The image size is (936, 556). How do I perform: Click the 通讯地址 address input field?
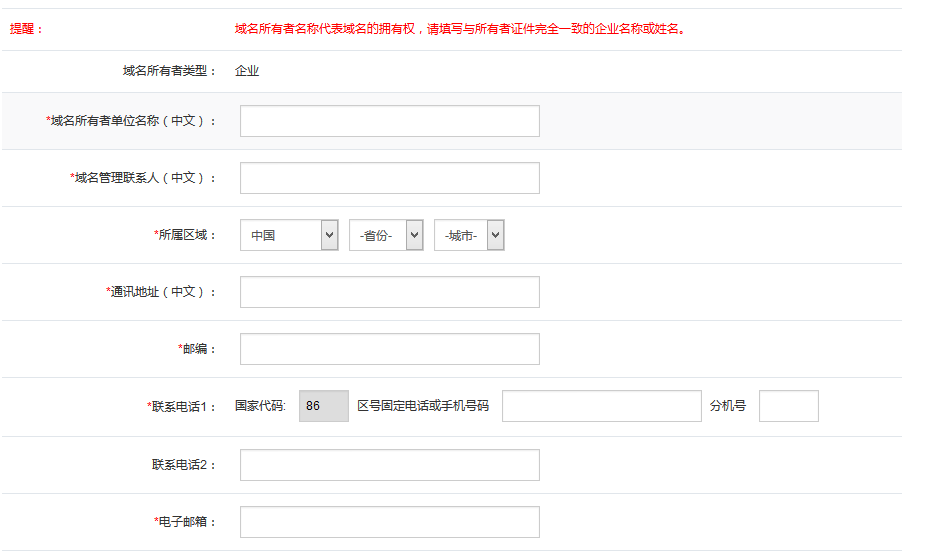390,292
